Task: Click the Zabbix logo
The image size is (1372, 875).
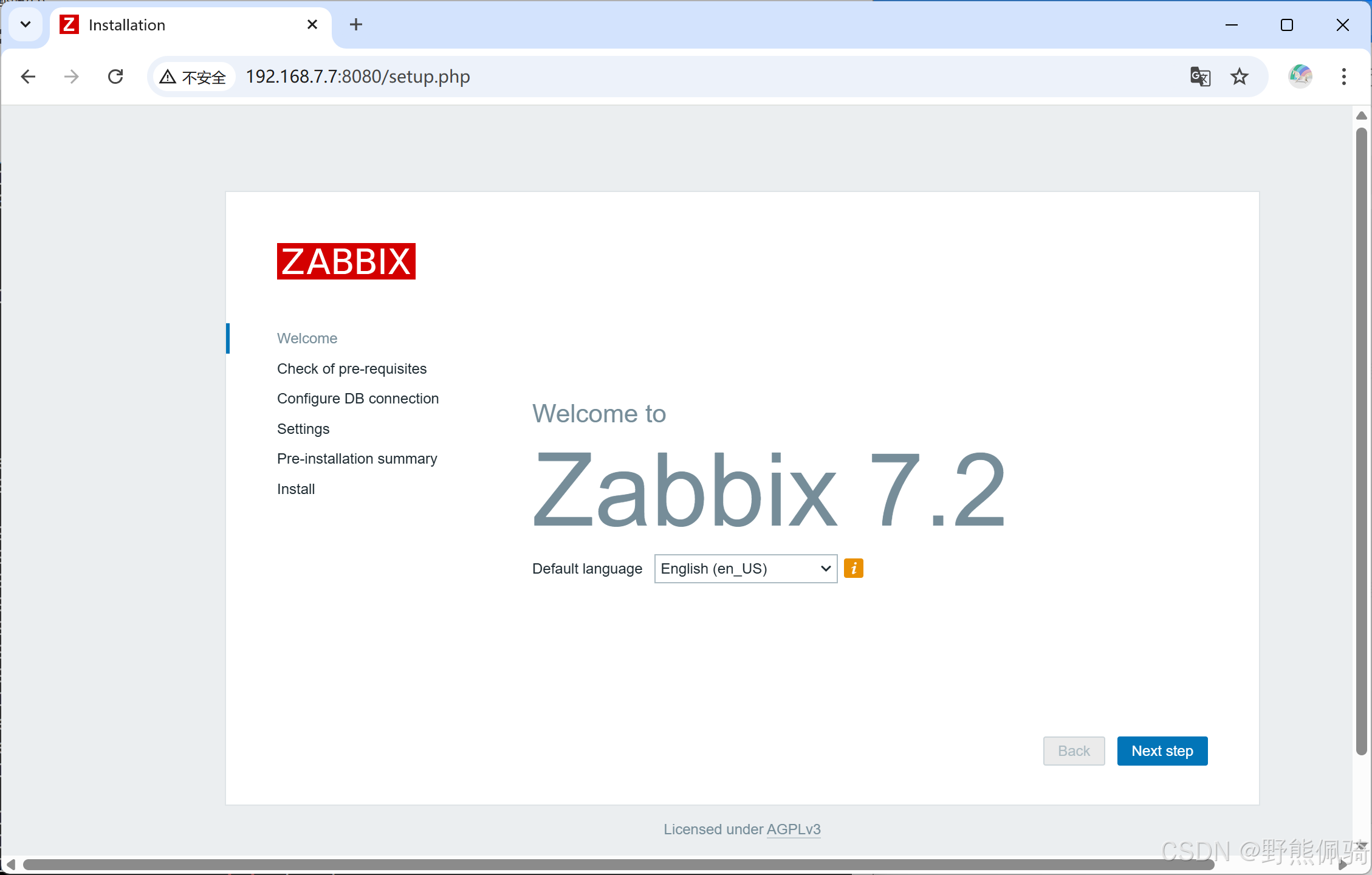Action: click(346, 261)
